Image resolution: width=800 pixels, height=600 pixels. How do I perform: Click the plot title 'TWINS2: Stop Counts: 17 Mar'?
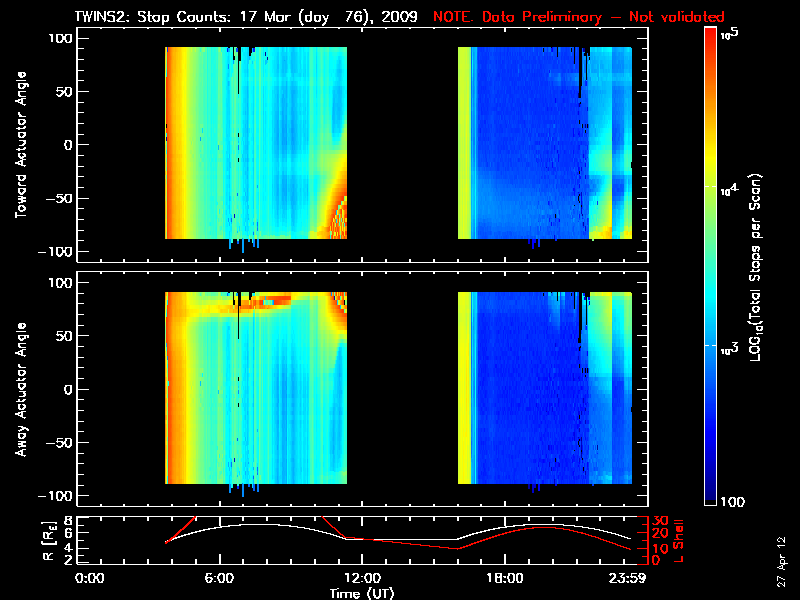[x=186, y=17]
